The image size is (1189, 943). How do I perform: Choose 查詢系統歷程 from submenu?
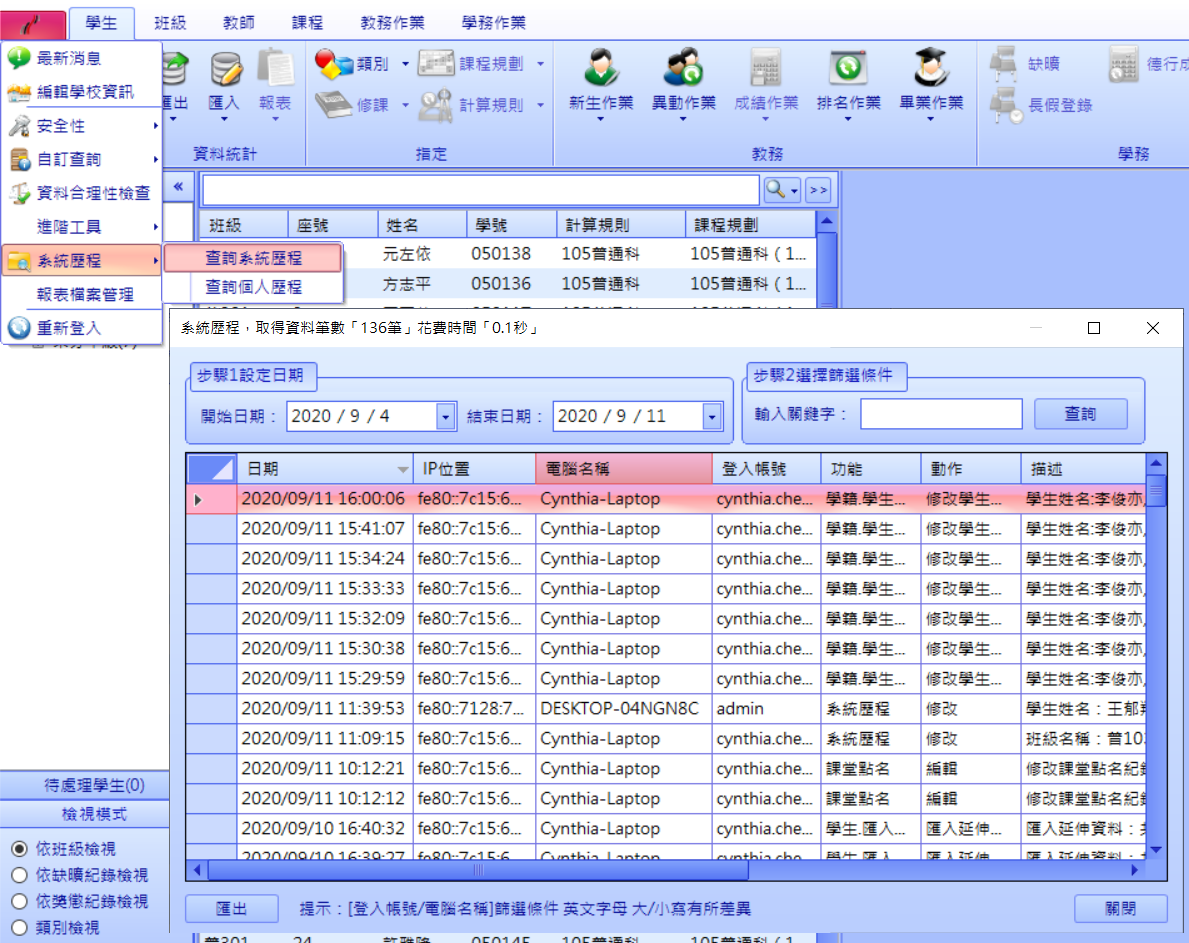[253, 258]
